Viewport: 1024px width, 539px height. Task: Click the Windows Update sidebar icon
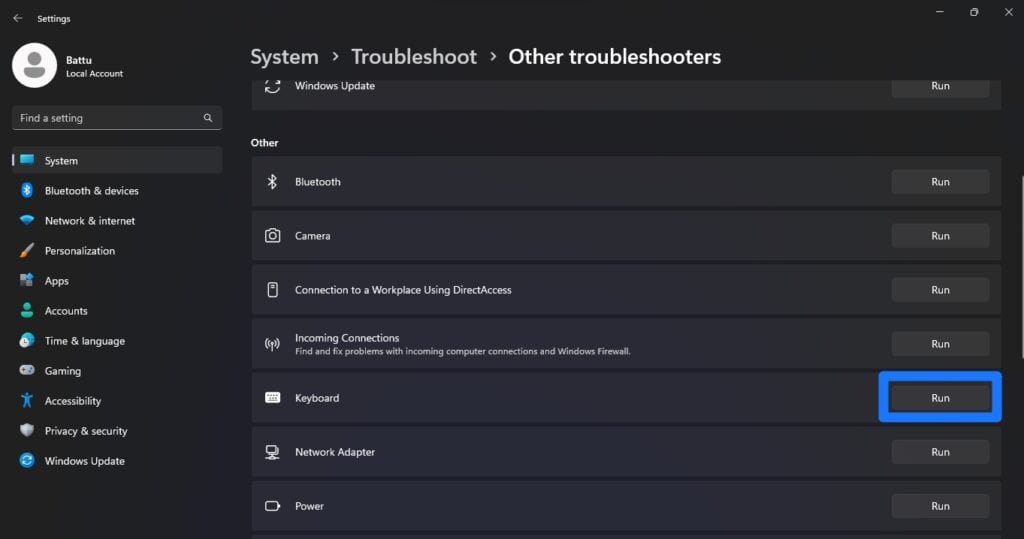27,461
